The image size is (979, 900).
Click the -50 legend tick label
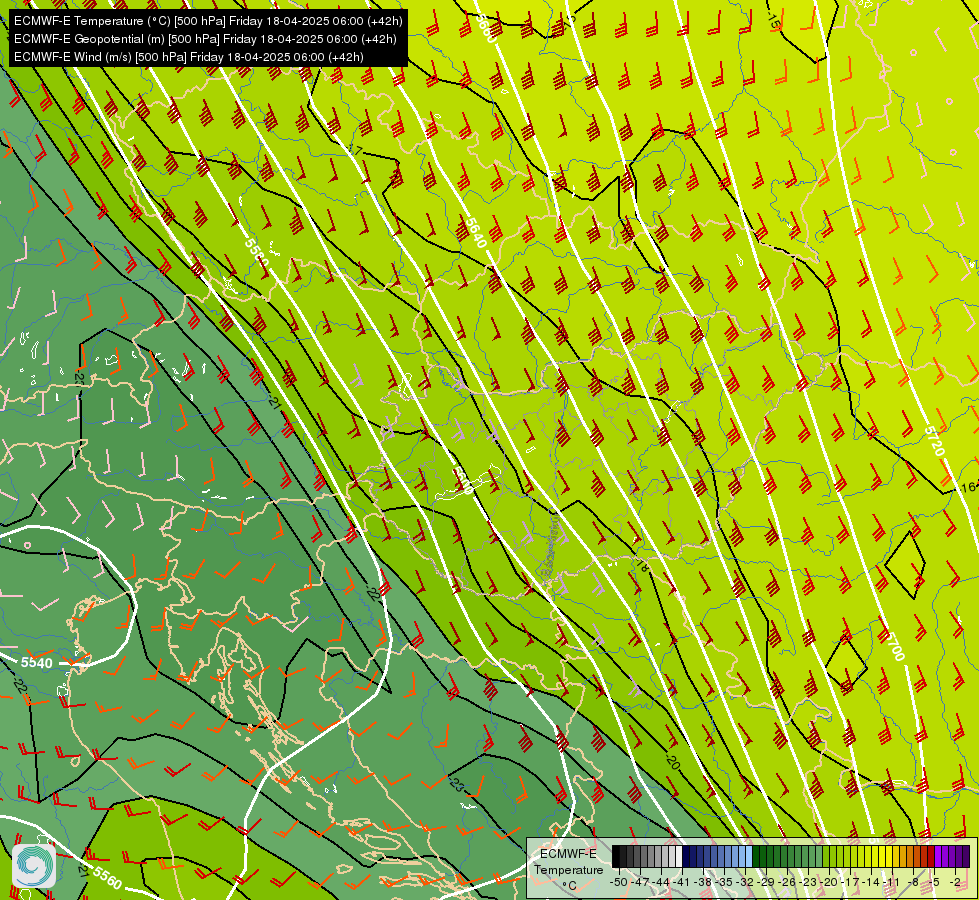(x=619, y=882)
